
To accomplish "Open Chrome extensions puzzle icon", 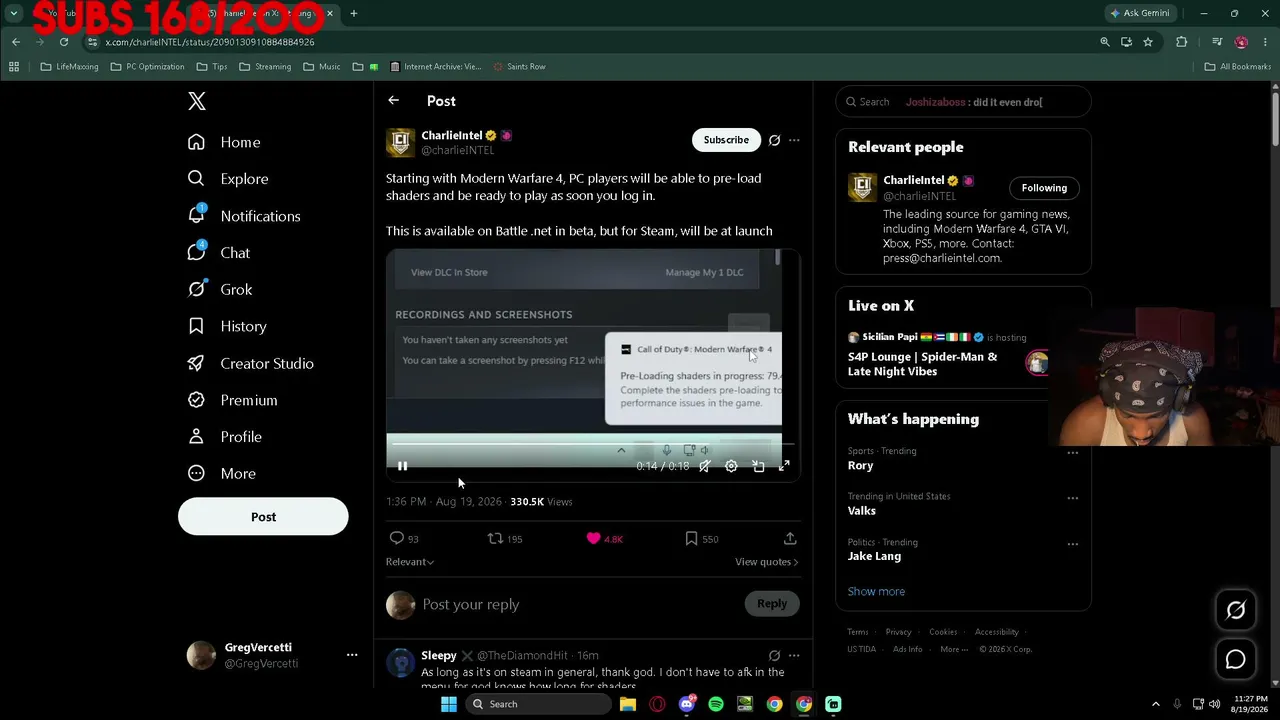I will tap(1182, 42).
